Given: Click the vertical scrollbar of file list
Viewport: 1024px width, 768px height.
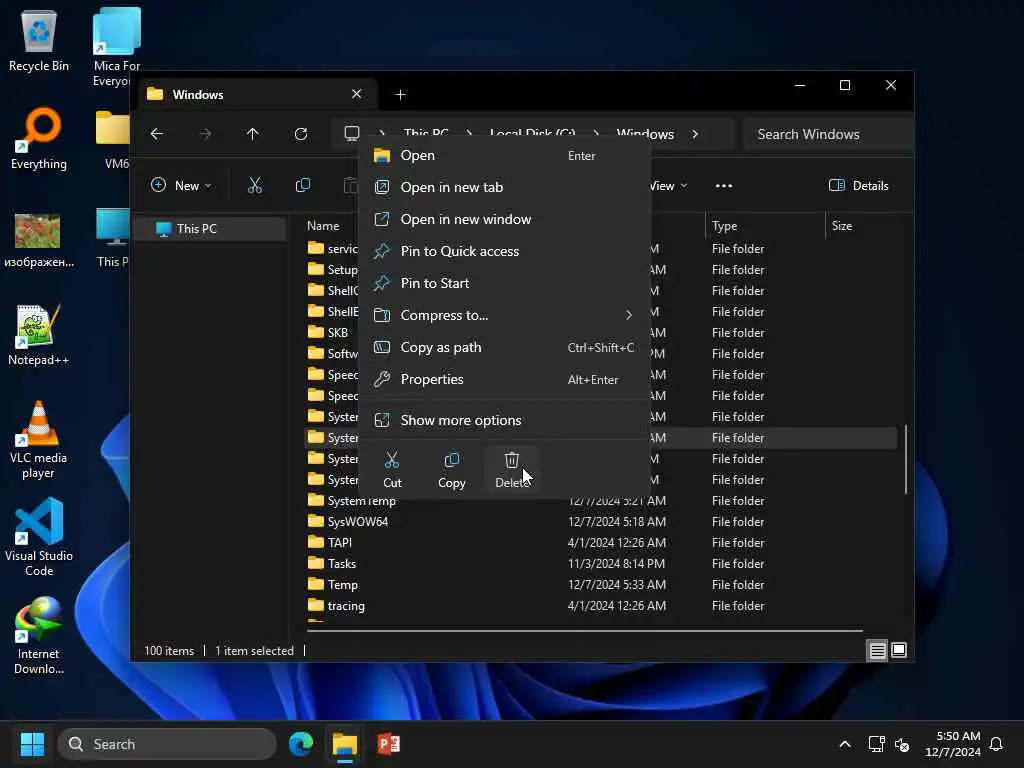Looking at the screenshot, I should (x=906, y=460).
